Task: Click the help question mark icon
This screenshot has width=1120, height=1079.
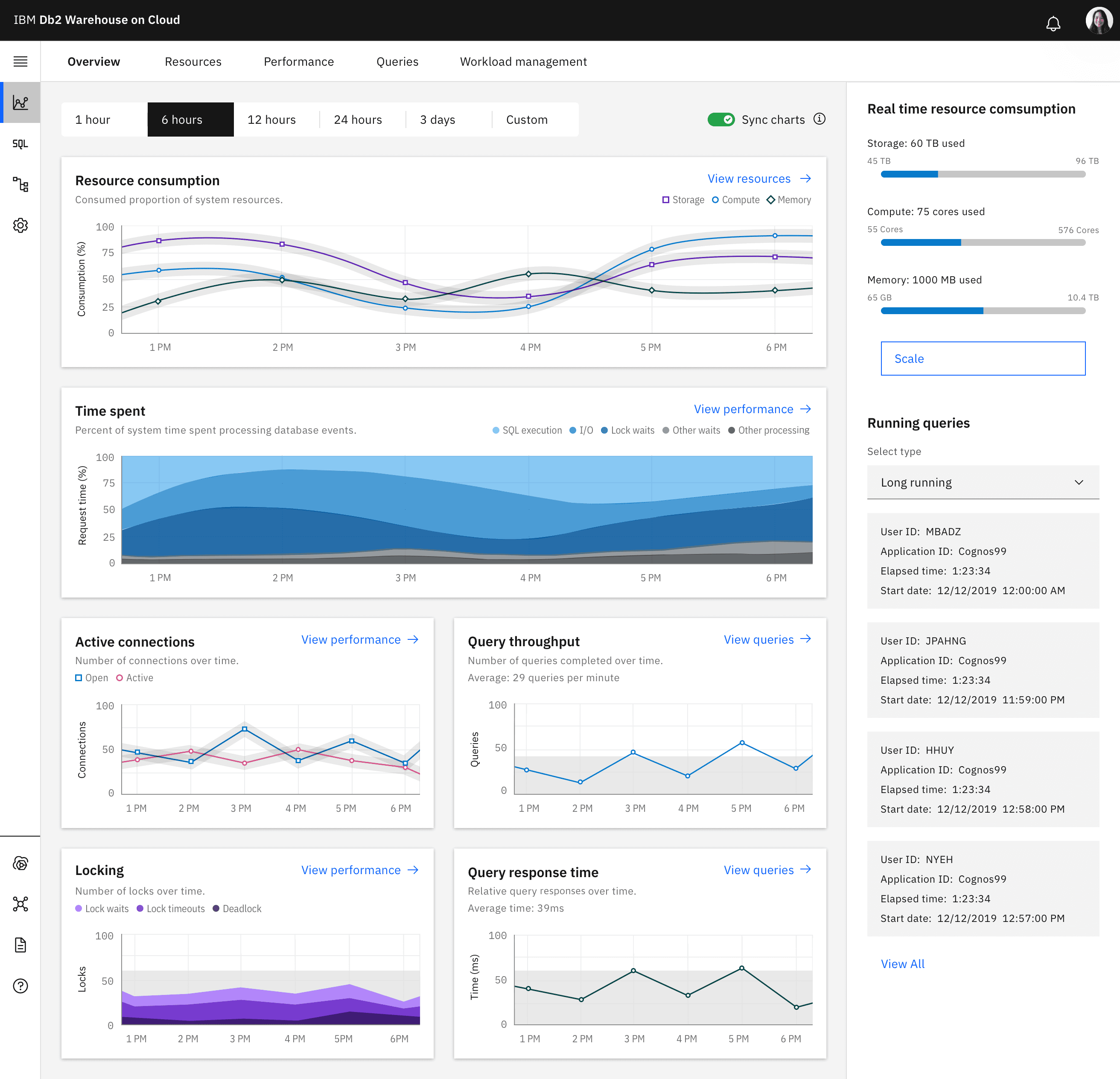Action: pos(20,986)
